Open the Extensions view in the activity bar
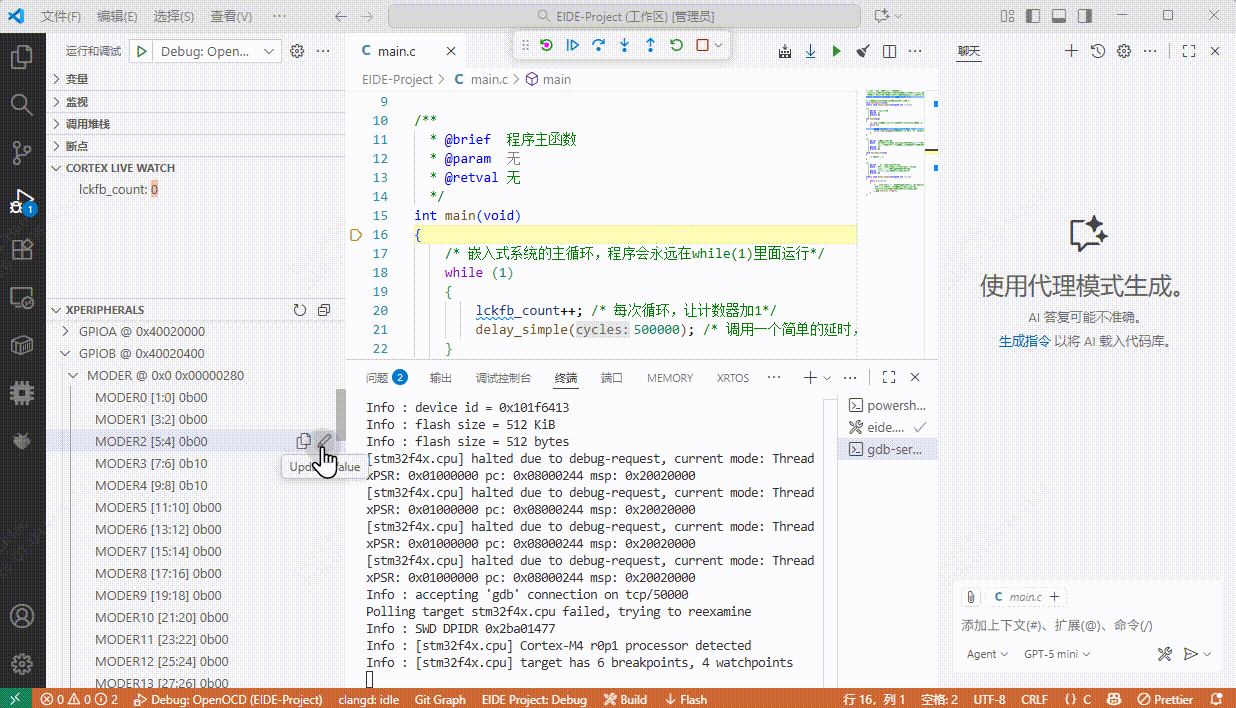1236x708 pixels. tap(22, 249)
